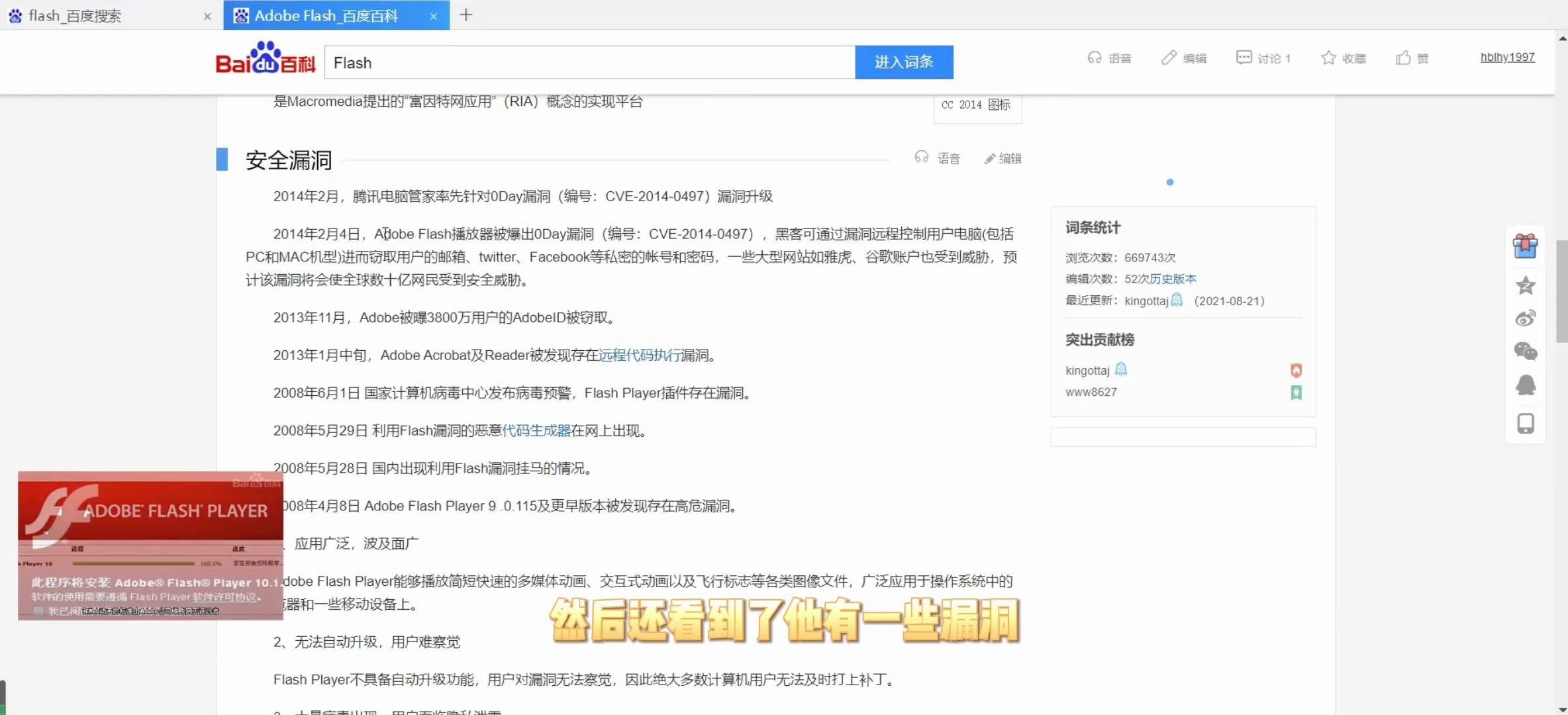Click green badge icon next to www8627
Screen dimensions: 1568x715
click(1296, 393)
